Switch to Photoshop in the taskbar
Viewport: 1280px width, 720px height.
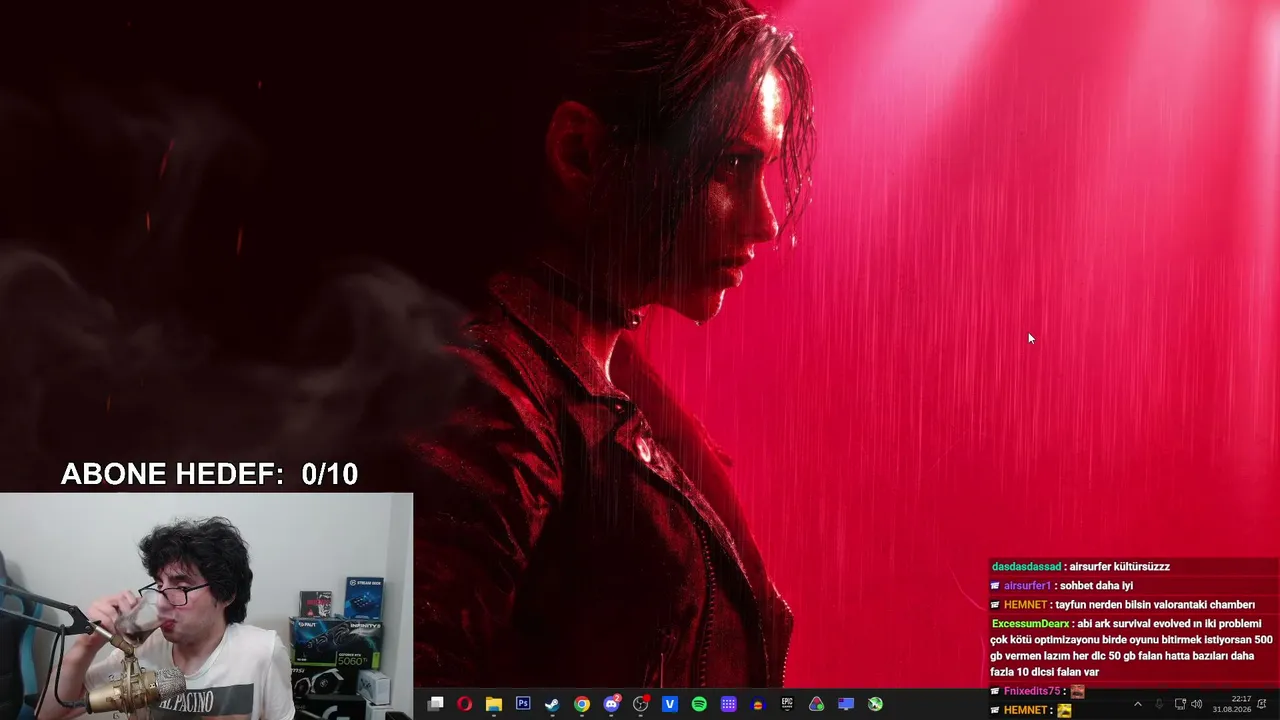point(523,704)
